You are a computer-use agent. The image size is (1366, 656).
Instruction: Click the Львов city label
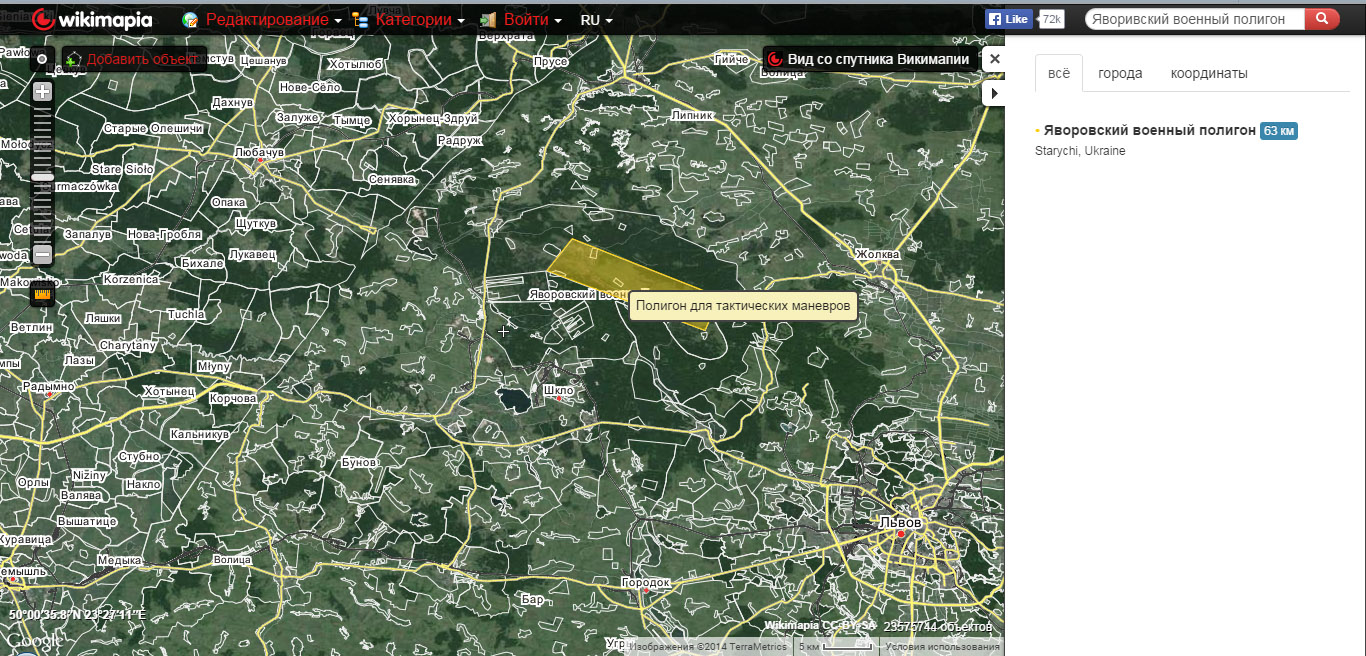point(900,522)
